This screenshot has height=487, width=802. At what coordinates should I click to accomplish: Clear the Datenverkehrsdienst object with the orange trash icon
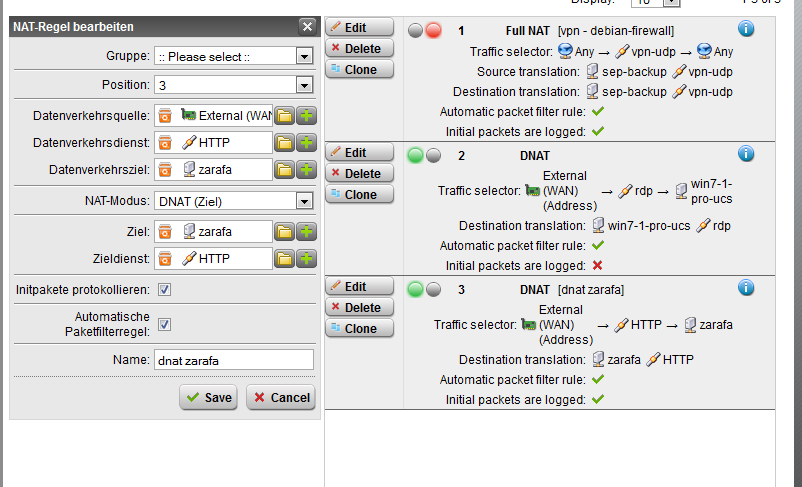(x=165, y=143)
